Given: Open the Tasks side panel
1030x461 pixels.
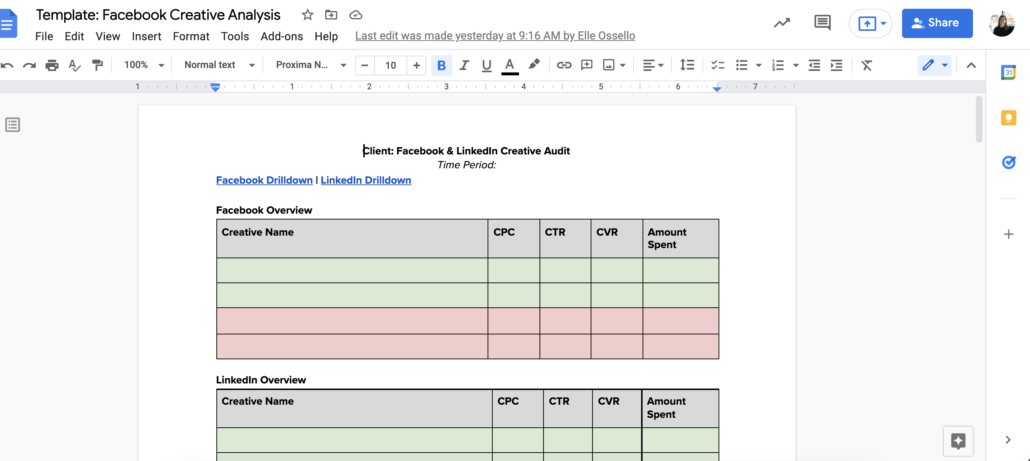Looking at the screenshot, I should 1008,162.
